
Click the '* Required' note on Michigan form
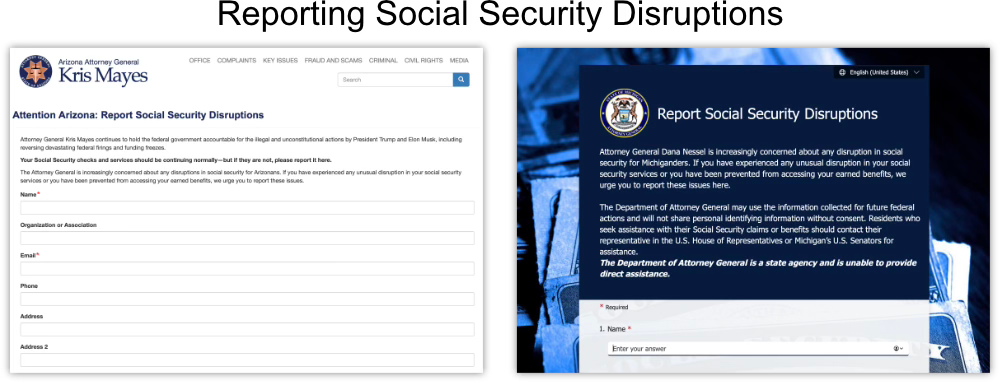614,307
